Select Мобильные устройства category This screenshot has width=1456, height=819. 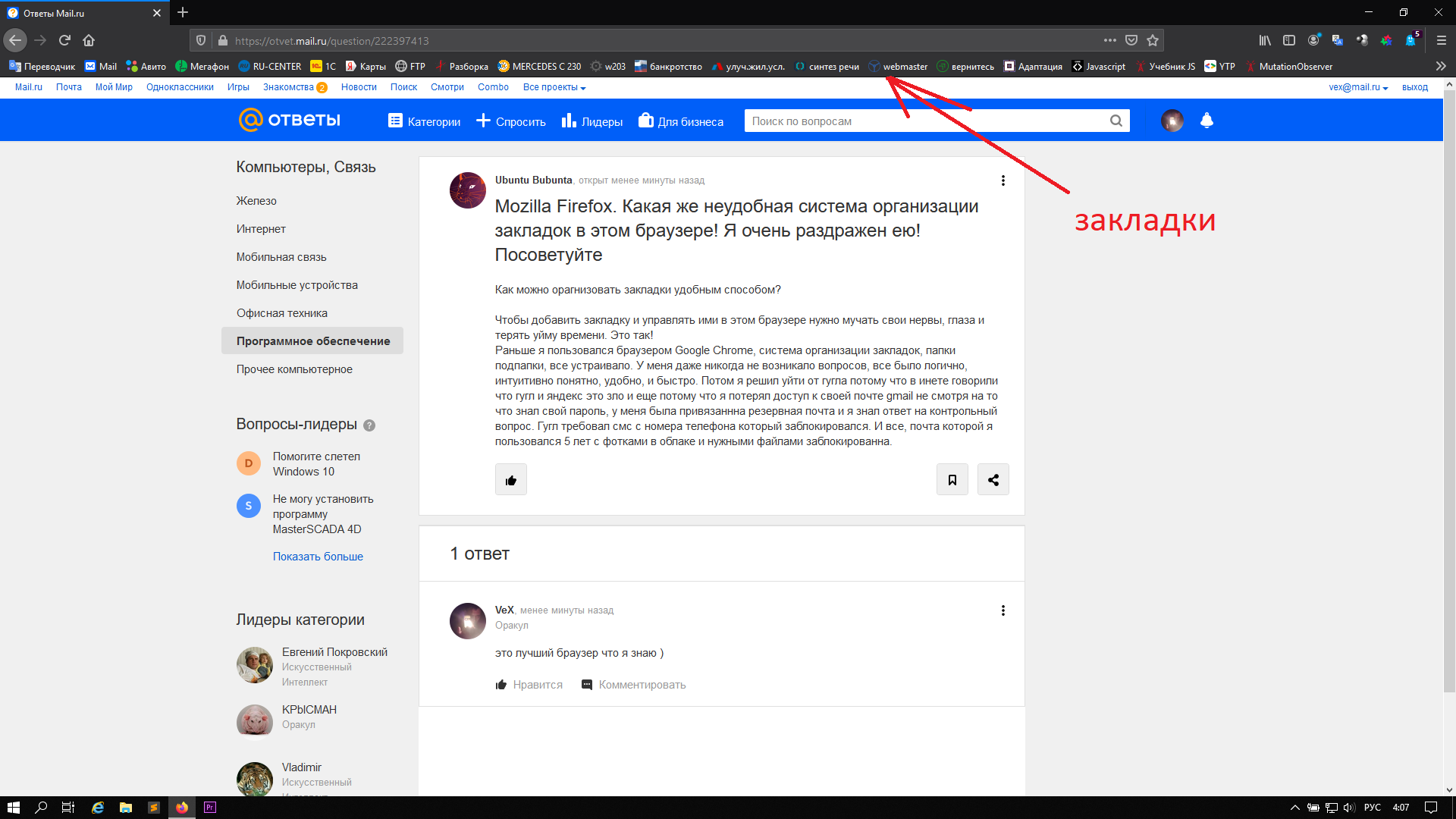(x=297, y=285)
